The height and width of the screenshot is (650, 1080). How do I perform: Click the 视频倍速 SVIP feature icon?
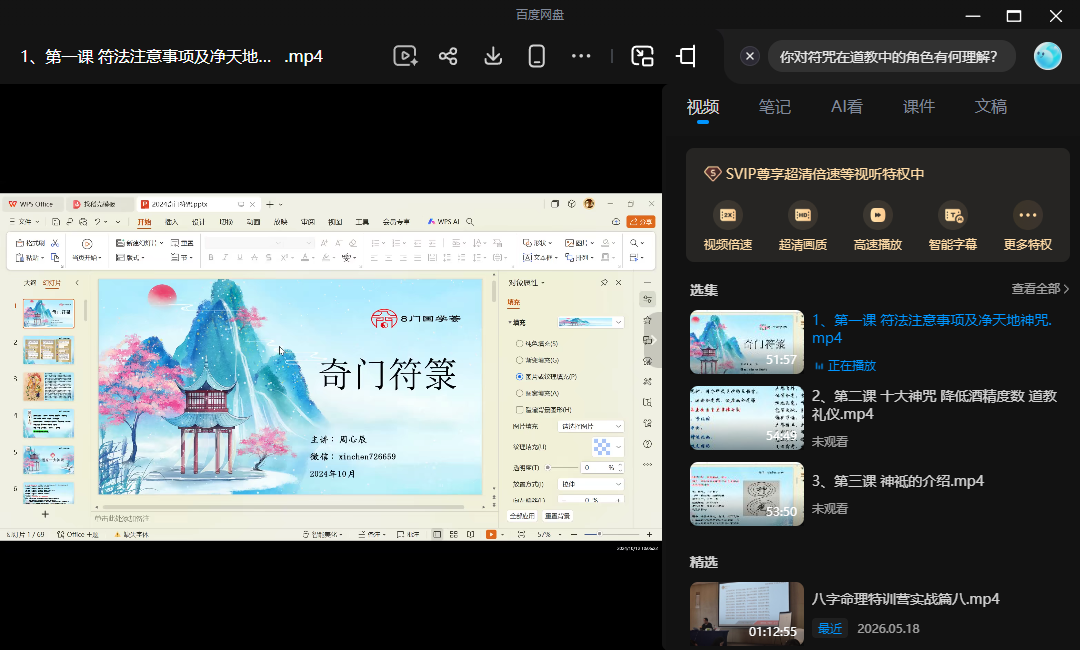[727, 215]
